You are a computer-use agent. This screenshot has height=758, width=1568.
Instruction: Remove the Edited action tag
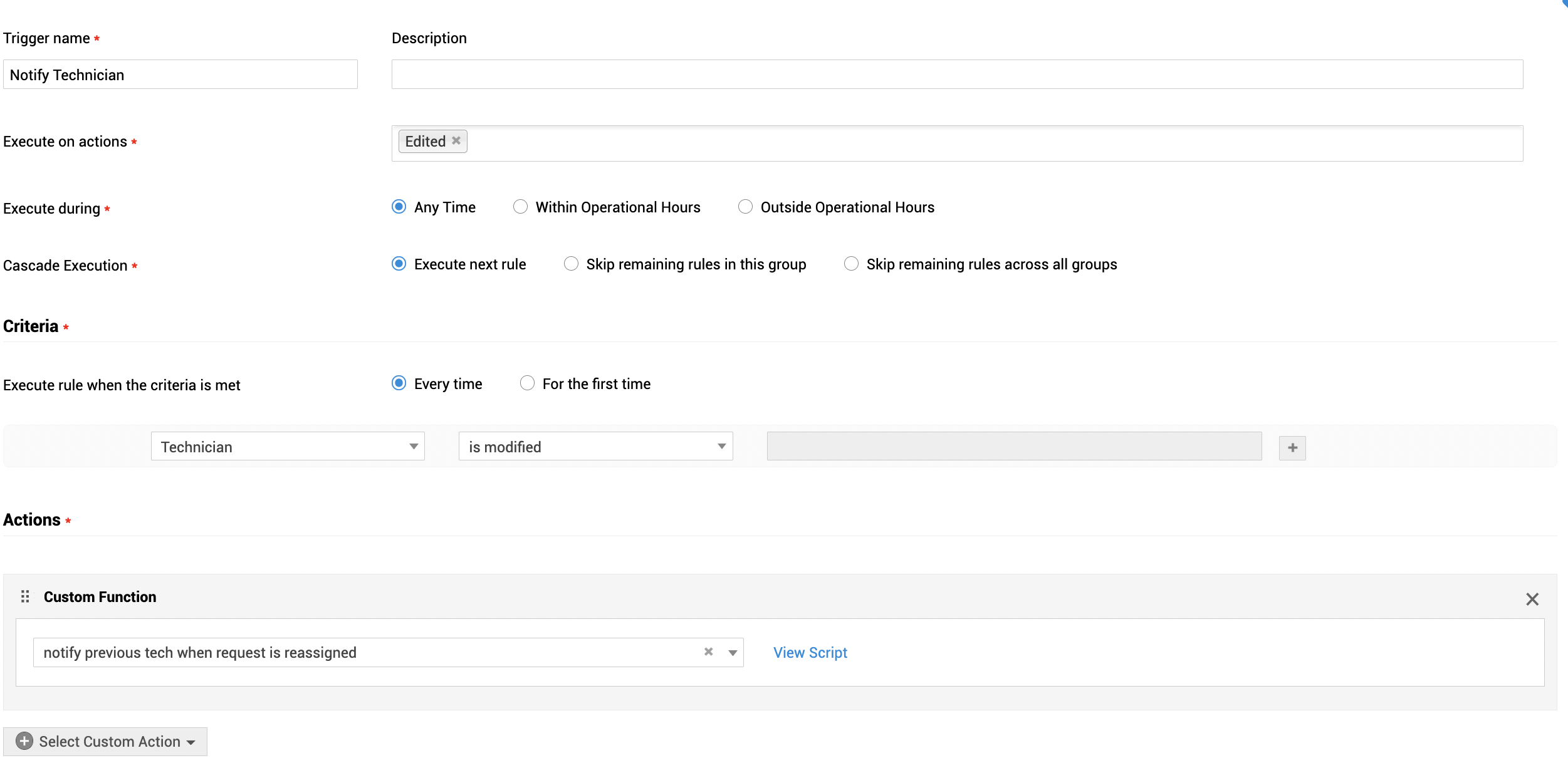[456, 141]
